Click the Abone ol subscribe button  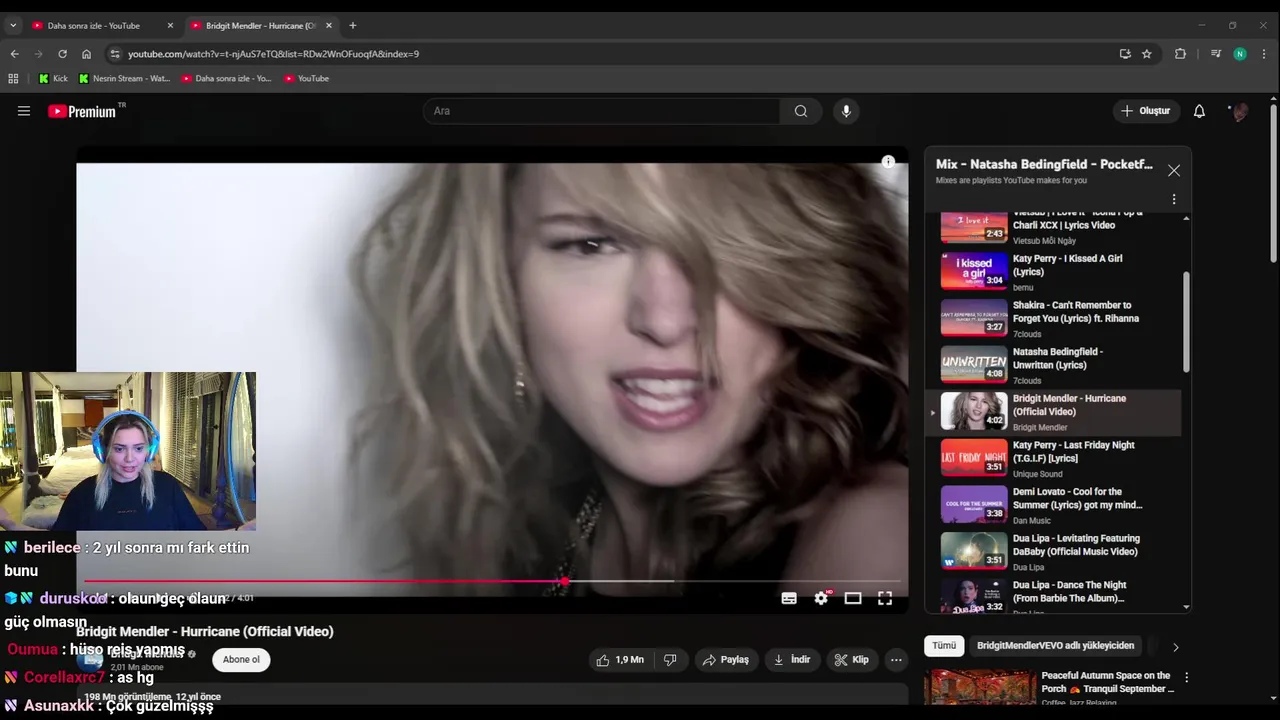tap(241, 660)
